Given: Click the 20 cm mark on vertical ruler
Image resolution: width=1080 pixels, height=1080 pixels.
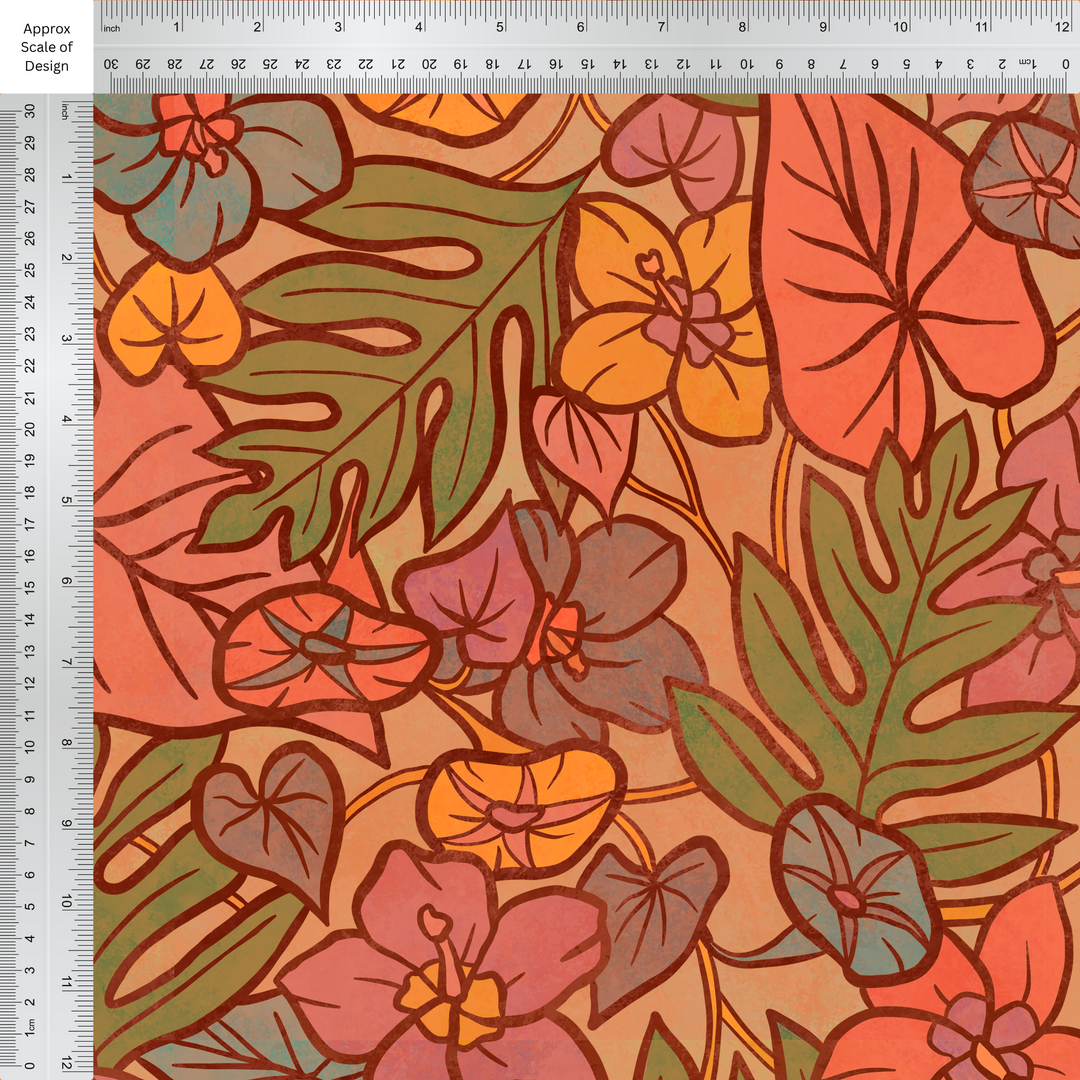Looking at the screenshot, I should (30, 429).
